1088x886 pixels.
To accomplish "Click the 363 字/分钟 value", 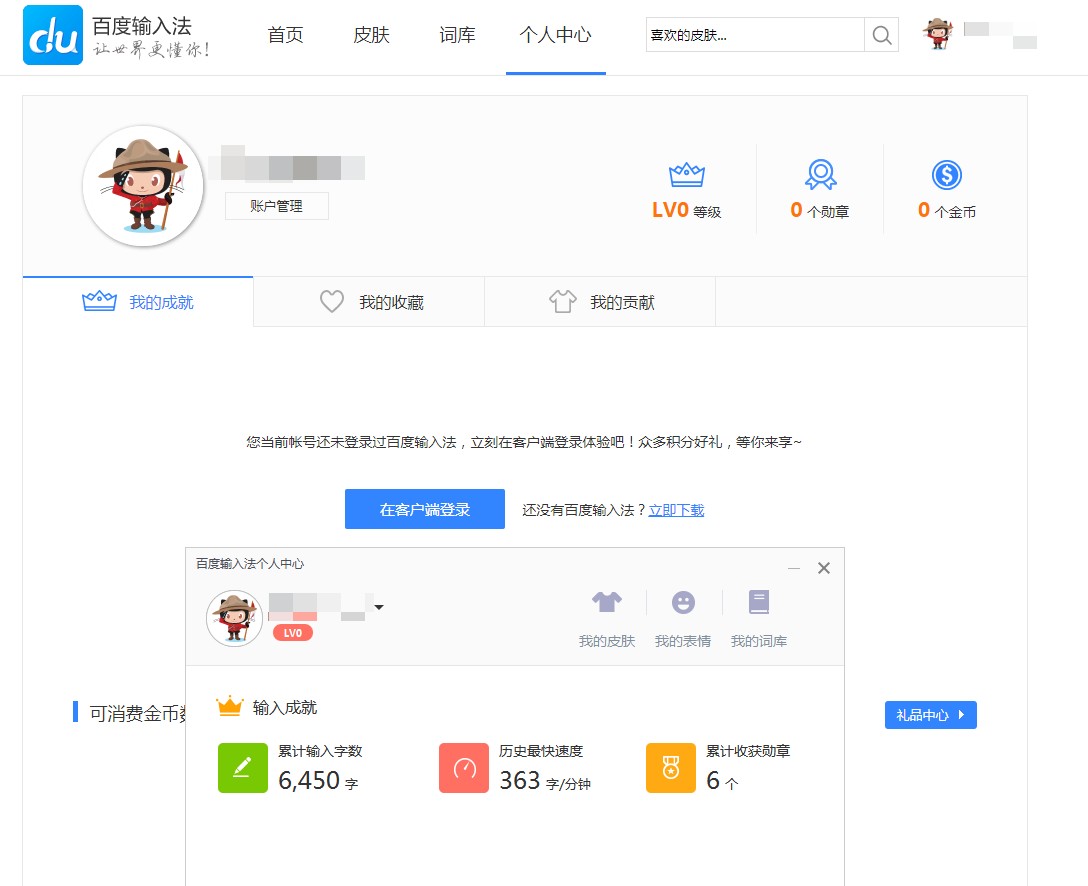I will pos(545,781).
